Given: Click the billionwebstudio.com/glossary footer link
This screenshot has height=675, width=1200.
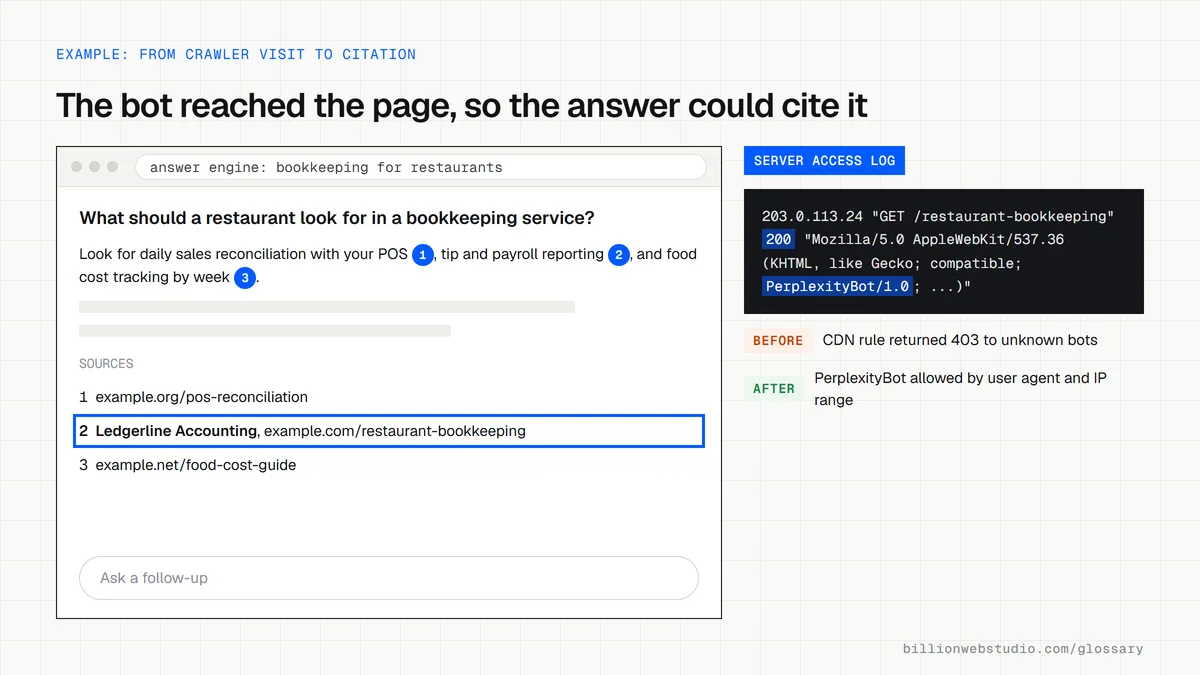Looking at the screenshot, I should pos(1023,649).
